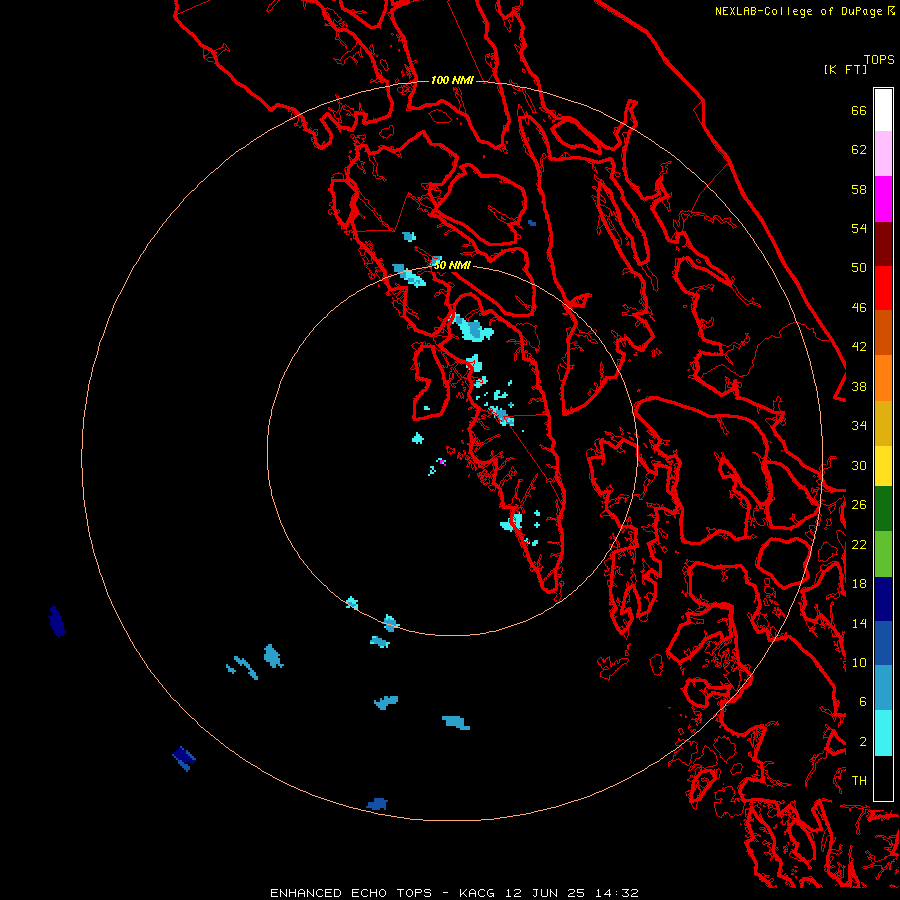Click the 58 legend value
The width and height of the screenshot is (900, 900).
pos(859,189)
